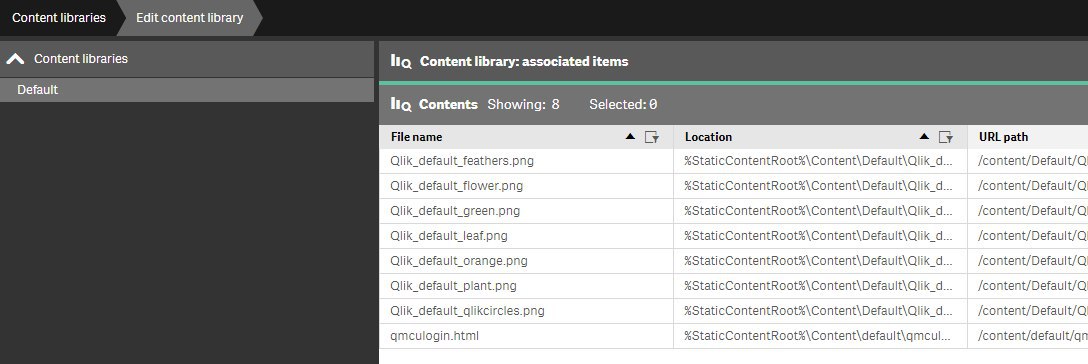Viewport: 1088px width, 364px height.
Task: Select qmculogin.html file row
Action: coord(733,336)
